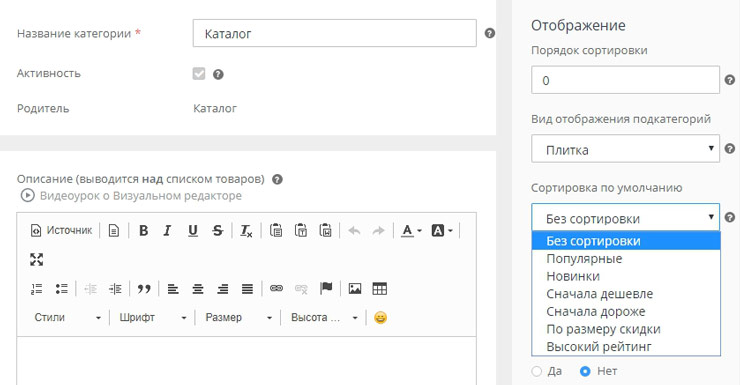The width and height of the screenshot is (740, 385).
Task: Click the decrease indent icon
Action: click(x=90, y=288)
